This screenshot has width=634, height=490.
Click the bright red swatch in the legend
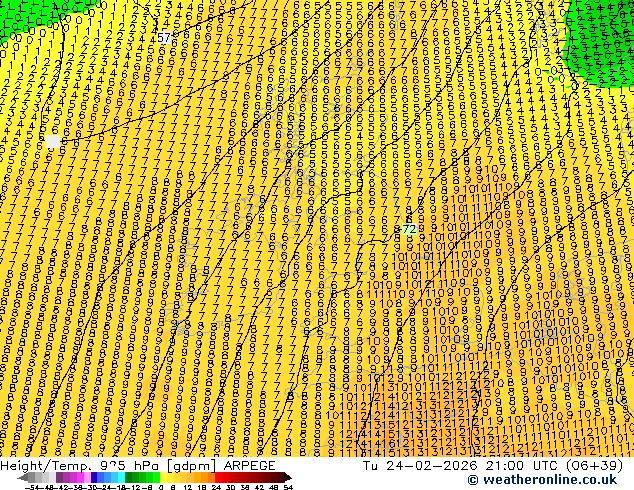(218, 477)
